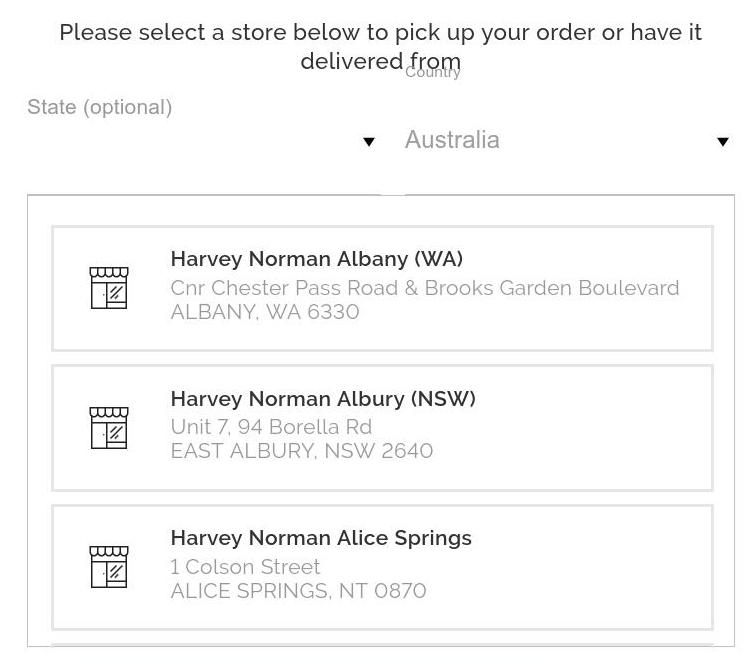
Task: Click the empty State selection field
Action: click(201, 140)
